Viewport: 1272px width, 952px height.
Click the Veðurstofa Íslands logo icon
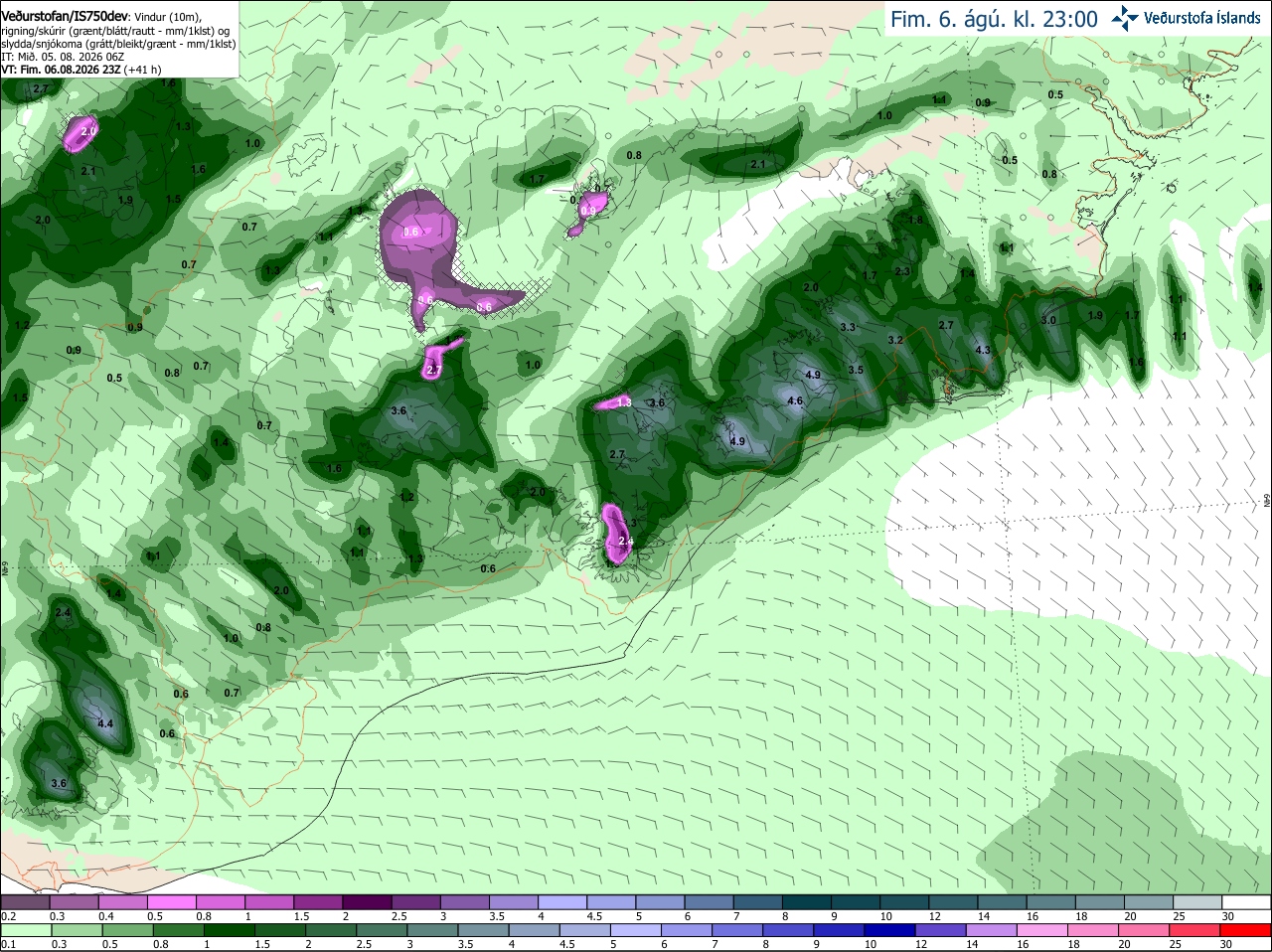pyautogui.click(x=1125, y=18)
